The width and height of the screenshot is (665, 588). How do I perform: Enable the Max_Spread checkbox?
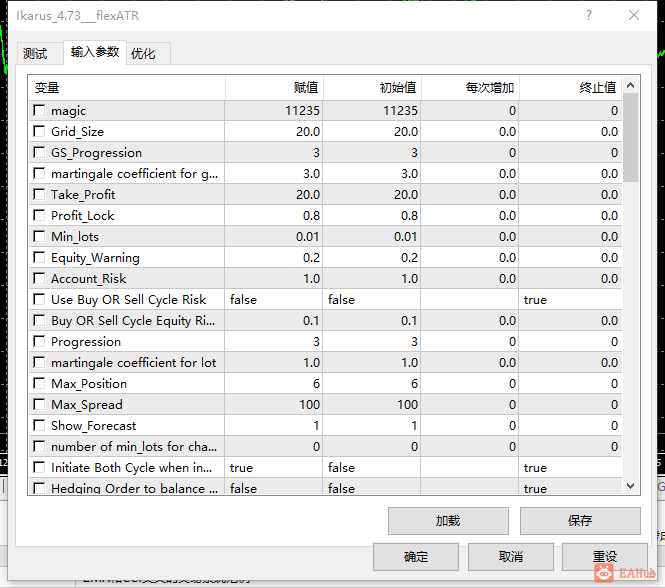pos(39,404)
